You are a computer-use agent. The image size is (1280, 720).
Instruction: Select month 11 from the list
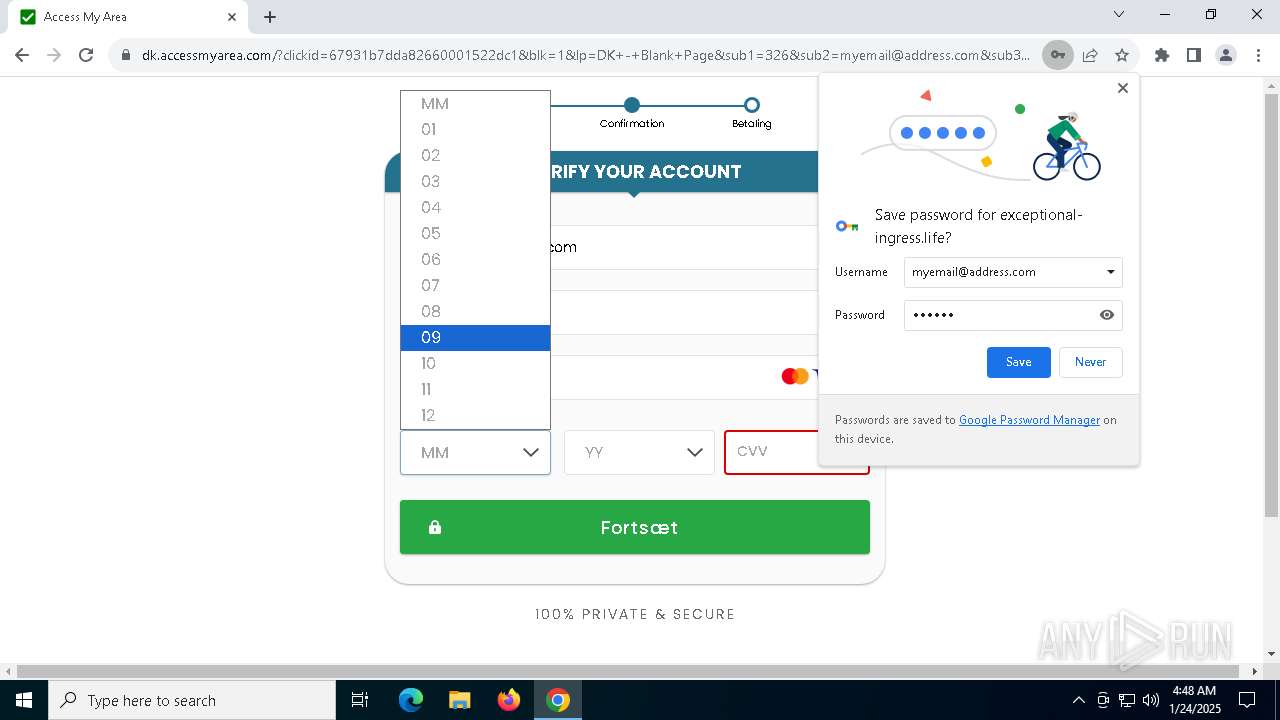coord(475,390)
